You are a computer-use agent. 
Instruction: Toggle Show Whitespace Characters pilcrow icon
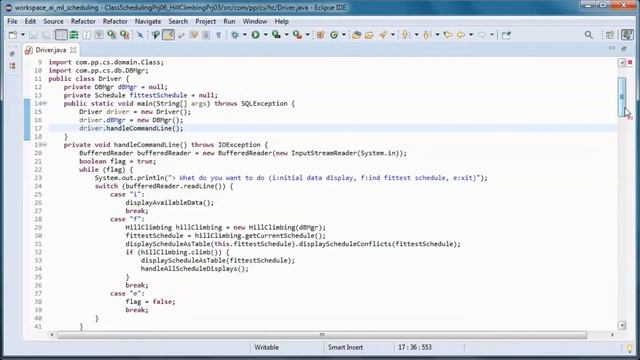pyautogui.click(x=218, y=35)
